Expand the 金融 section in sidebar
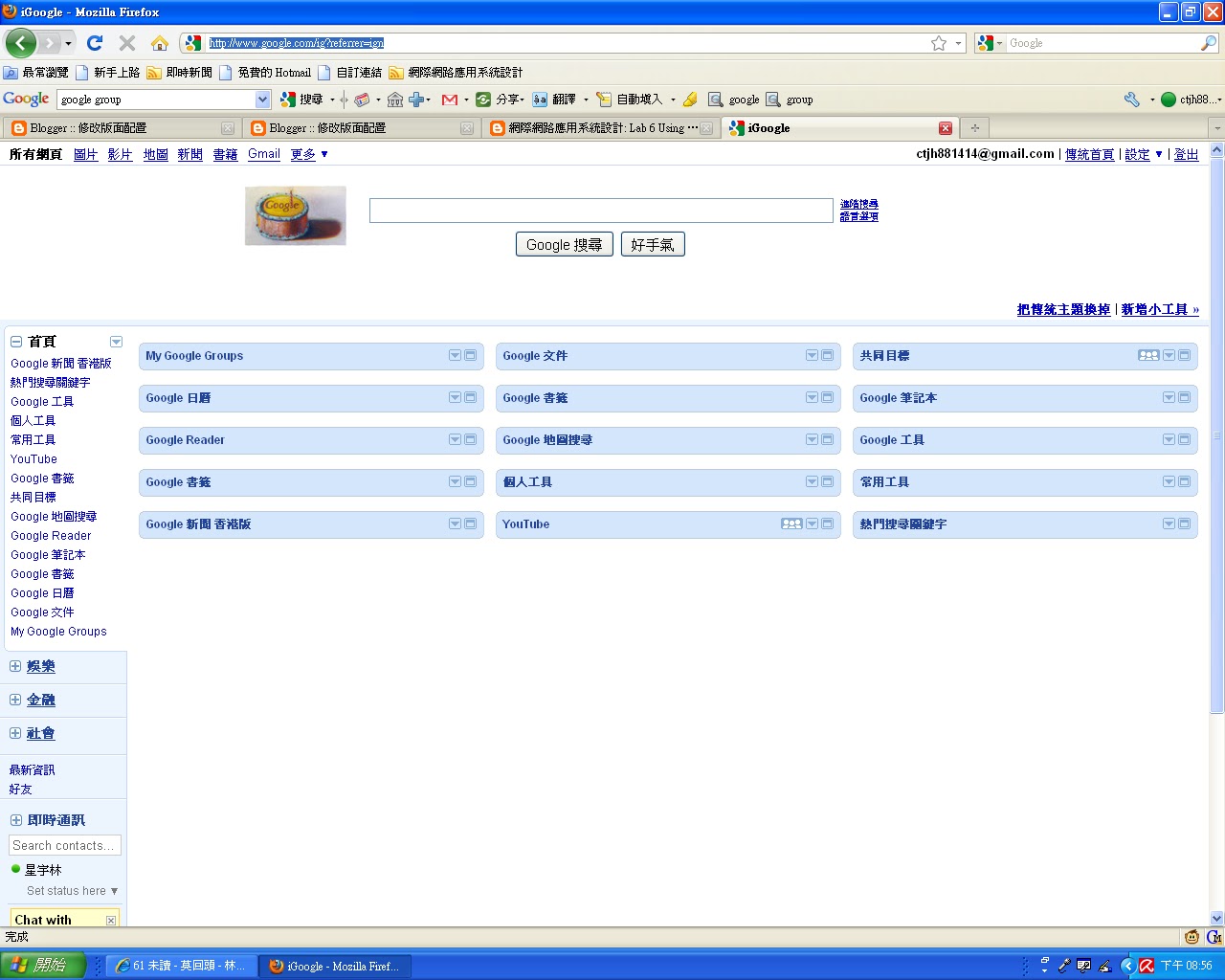 click(x=15, y=700)
